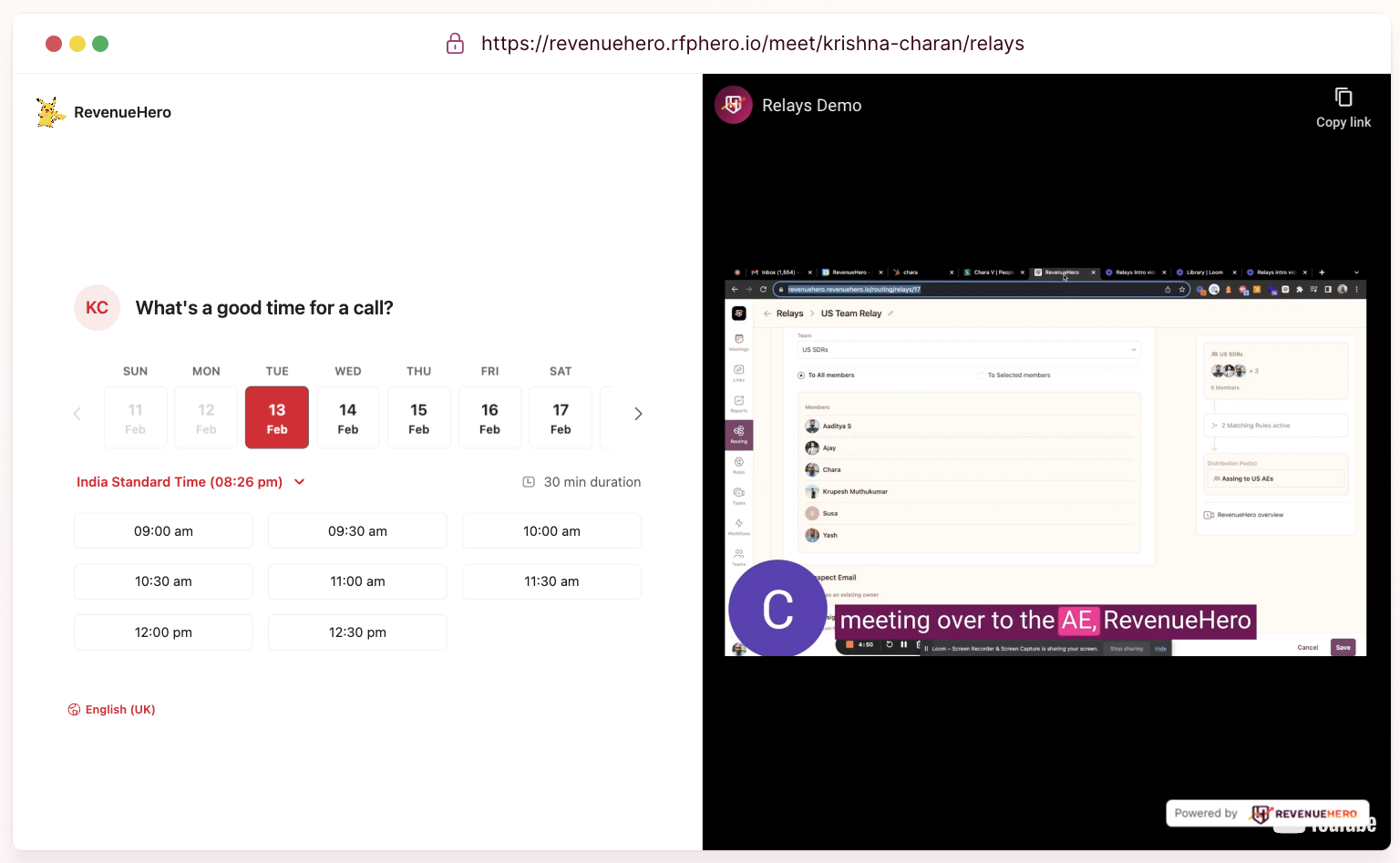Open the India Standard Time timezone selector

coord(190,482)
